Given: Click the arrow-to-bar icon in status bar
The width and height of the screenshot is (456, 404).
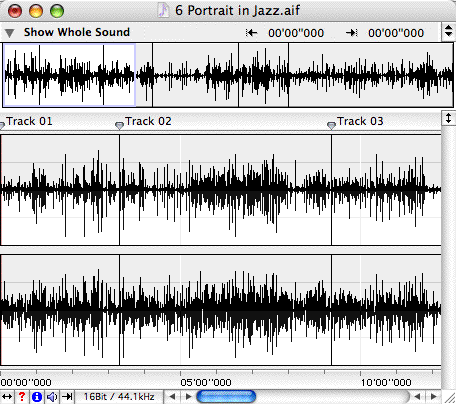Looking at the screenshot, I should pyautogui.click(x=67, y=397).
